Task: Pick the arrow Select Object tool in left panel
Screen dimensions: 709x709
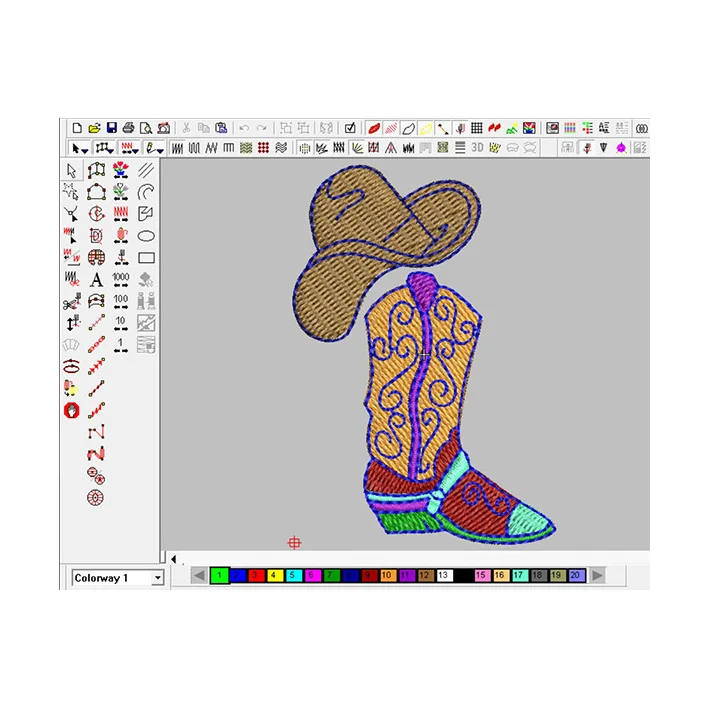Action: coord(71,170)
